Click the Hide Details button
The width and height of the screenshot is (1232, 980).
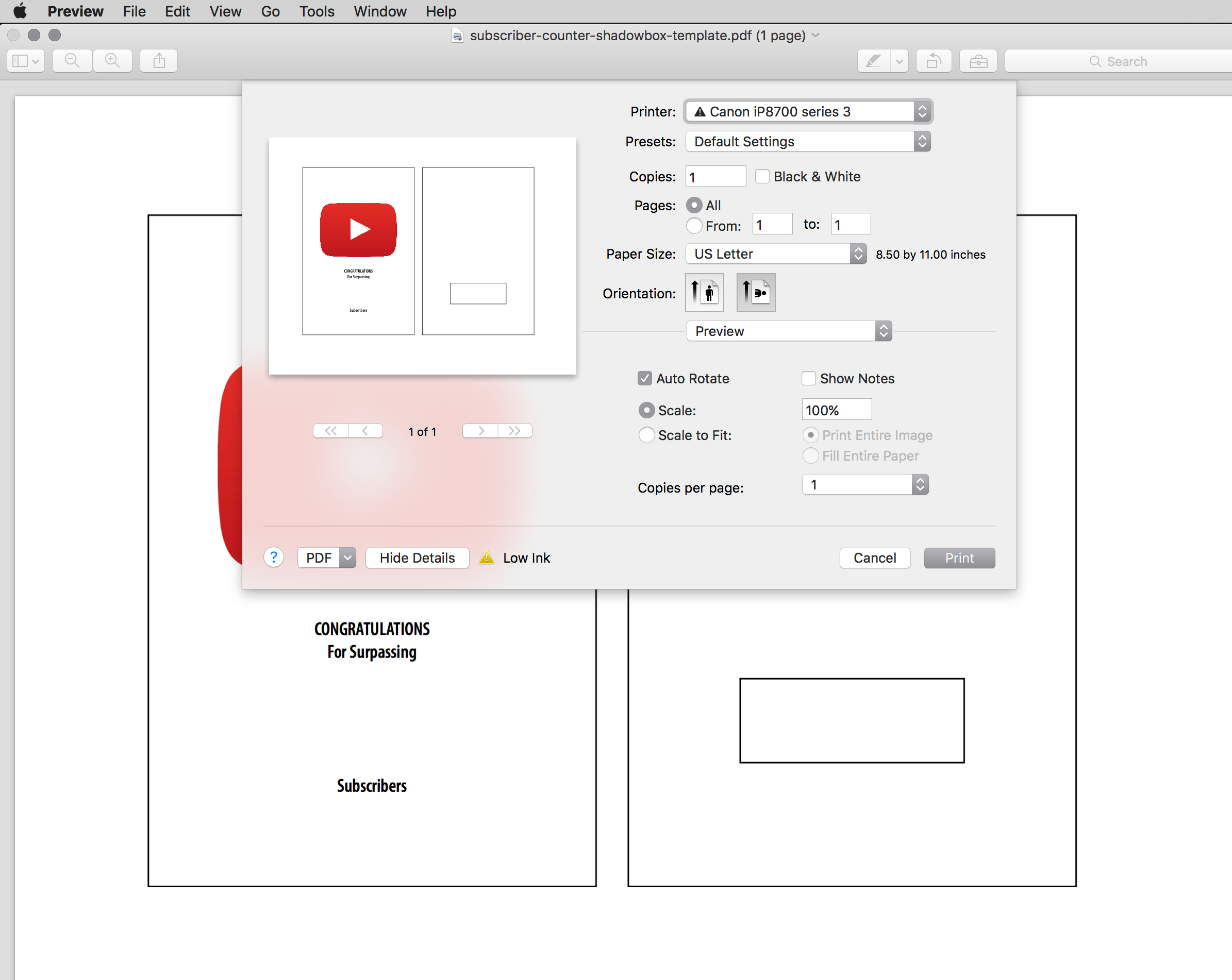pyautogui.click(x=417, y=557)
